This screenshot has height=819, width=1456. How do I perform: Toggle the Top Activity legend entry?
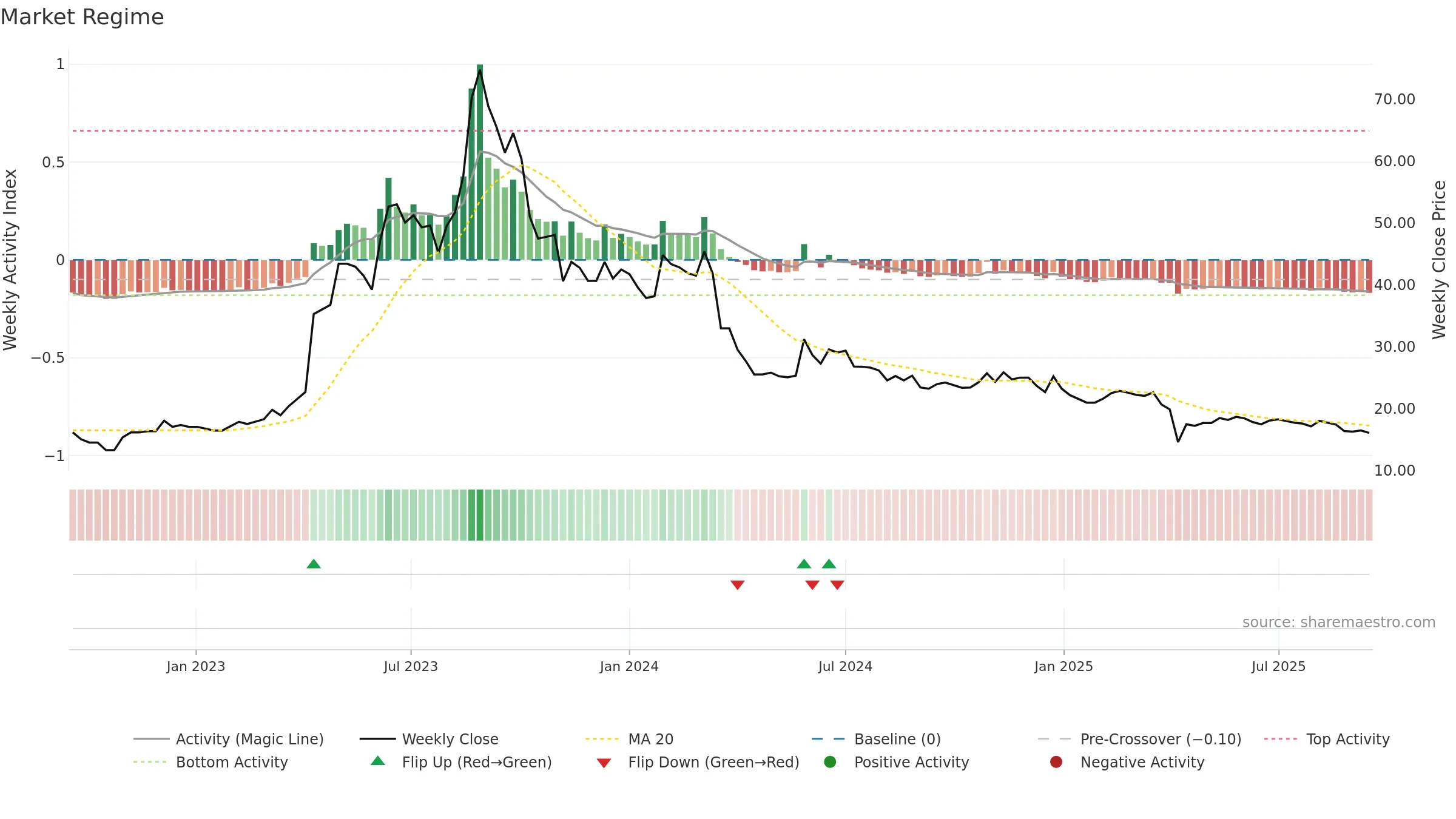1327,739
